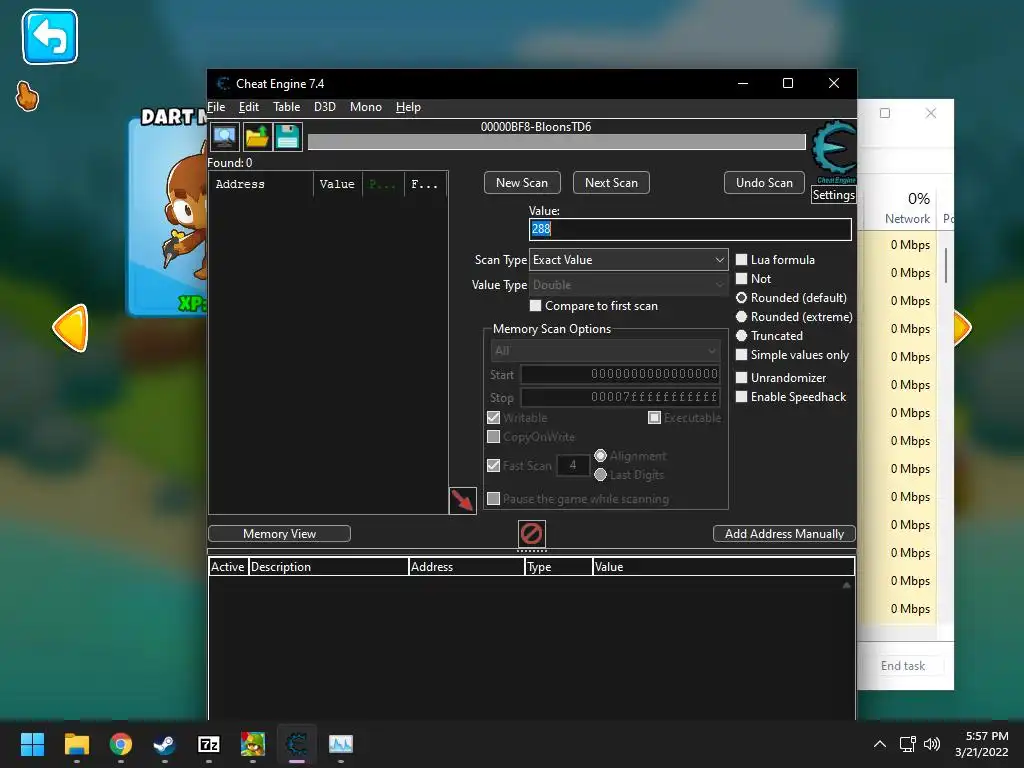Open the File menu
The height and width of the screenshot is (768, 1024).
click(x=216, y=107)
